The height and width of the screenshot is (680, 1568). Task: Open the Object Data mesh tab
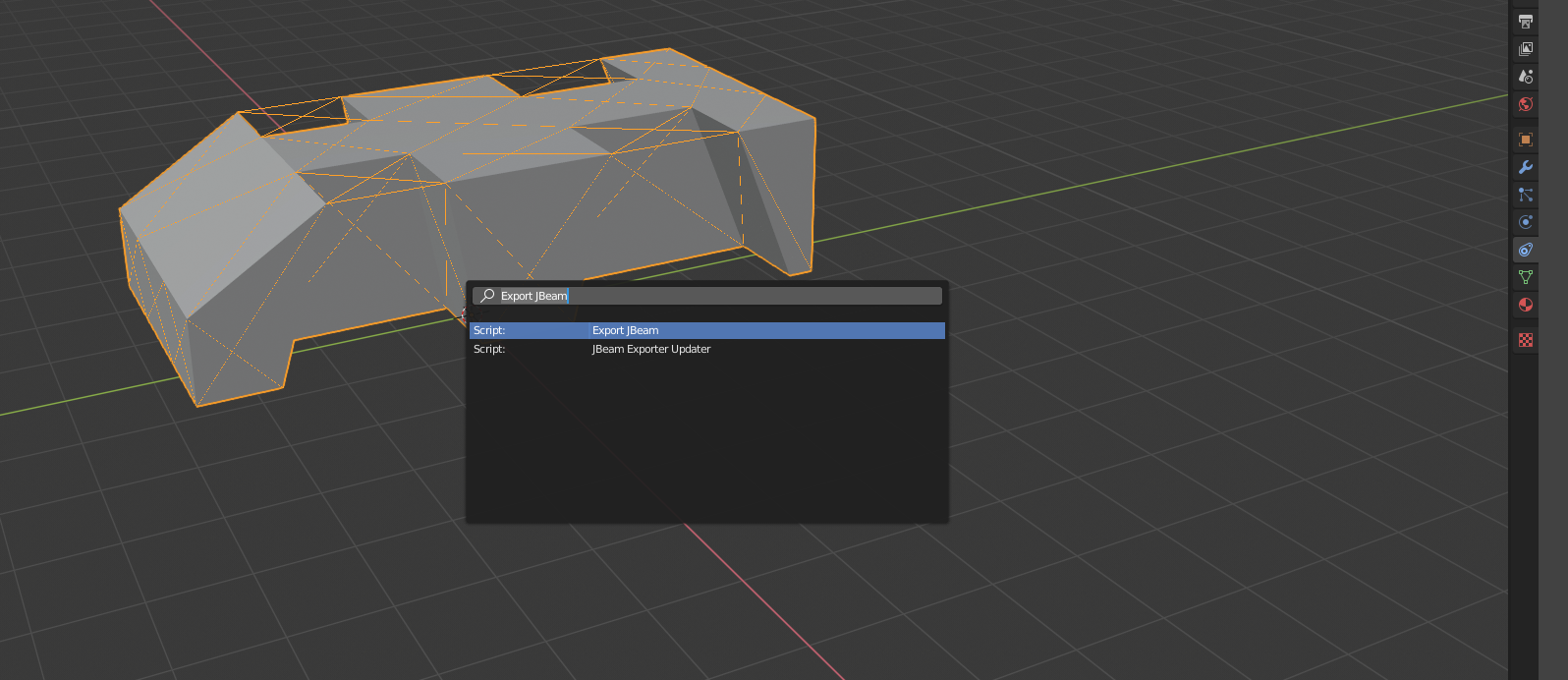(1526, 277)
